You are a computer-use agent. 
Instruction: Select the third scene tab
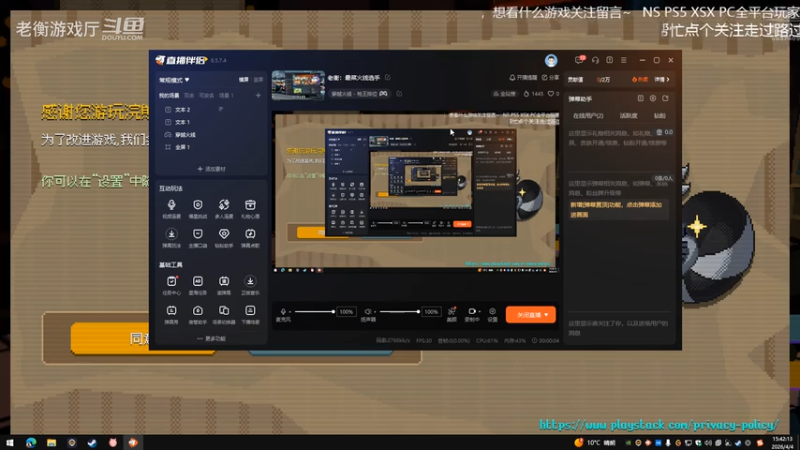pos(206,95)
